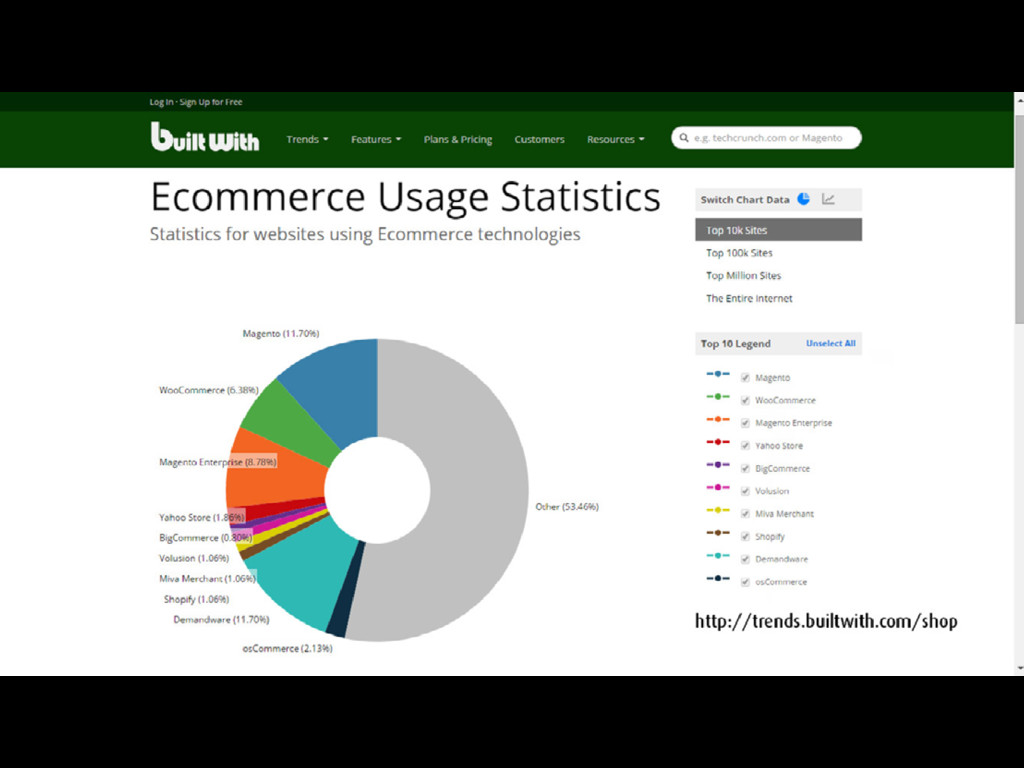This screenshot has width=1024, height=768.
Task: Switch chart to line graph view icon
Action: (x=829, y=199)
